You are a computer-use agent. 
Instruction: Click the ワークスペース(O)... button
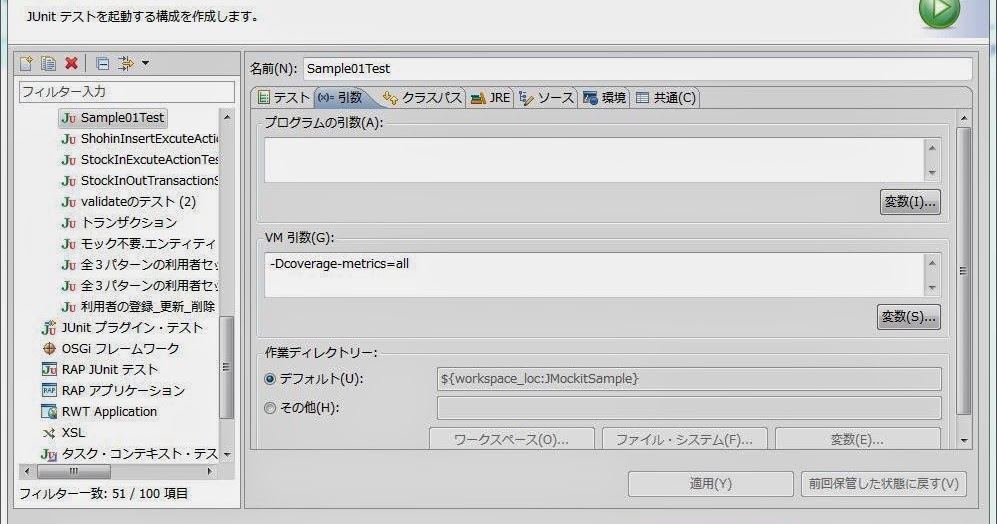tap(512, 439)
